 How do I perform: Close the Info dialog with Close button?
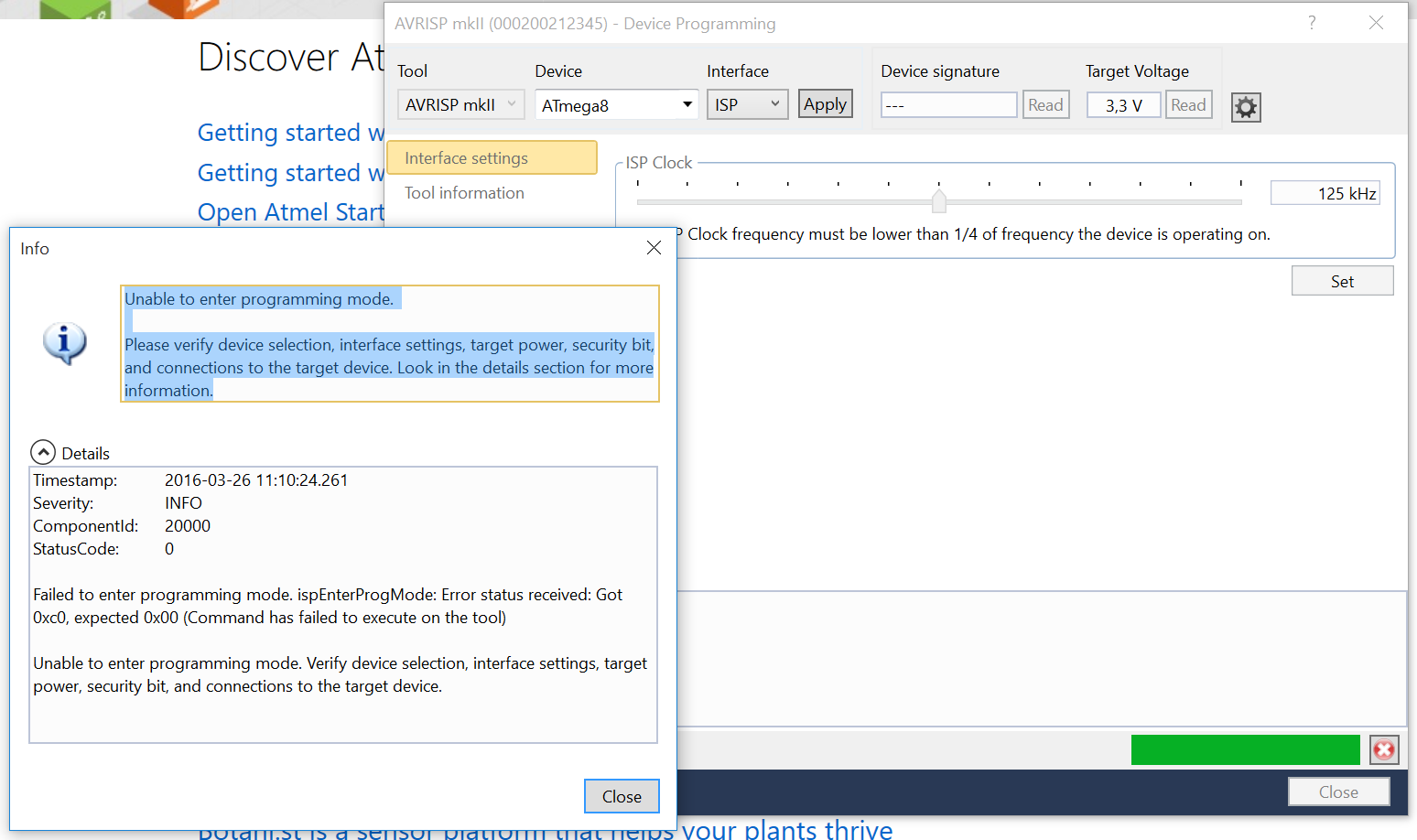point(622,796)
